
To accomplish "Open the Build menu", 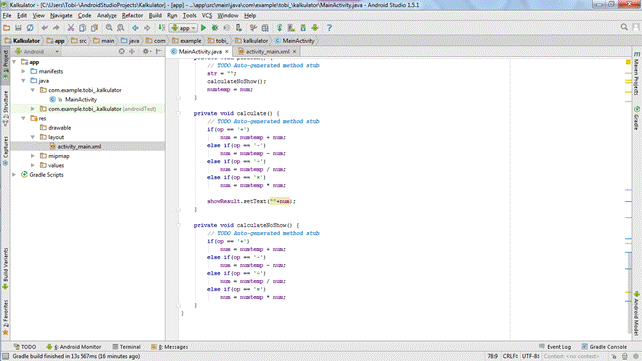I will [155, 16].
